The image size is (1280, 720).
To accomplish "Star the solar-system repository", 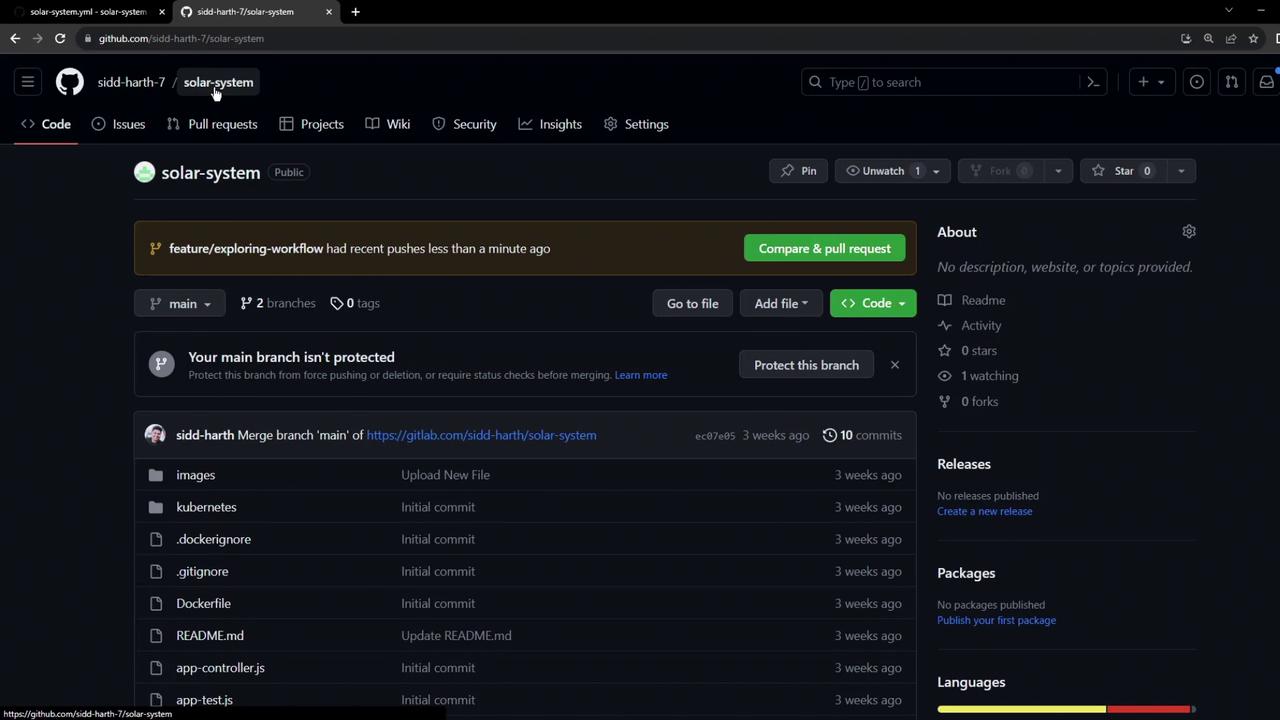I will tap(1123, 171).
